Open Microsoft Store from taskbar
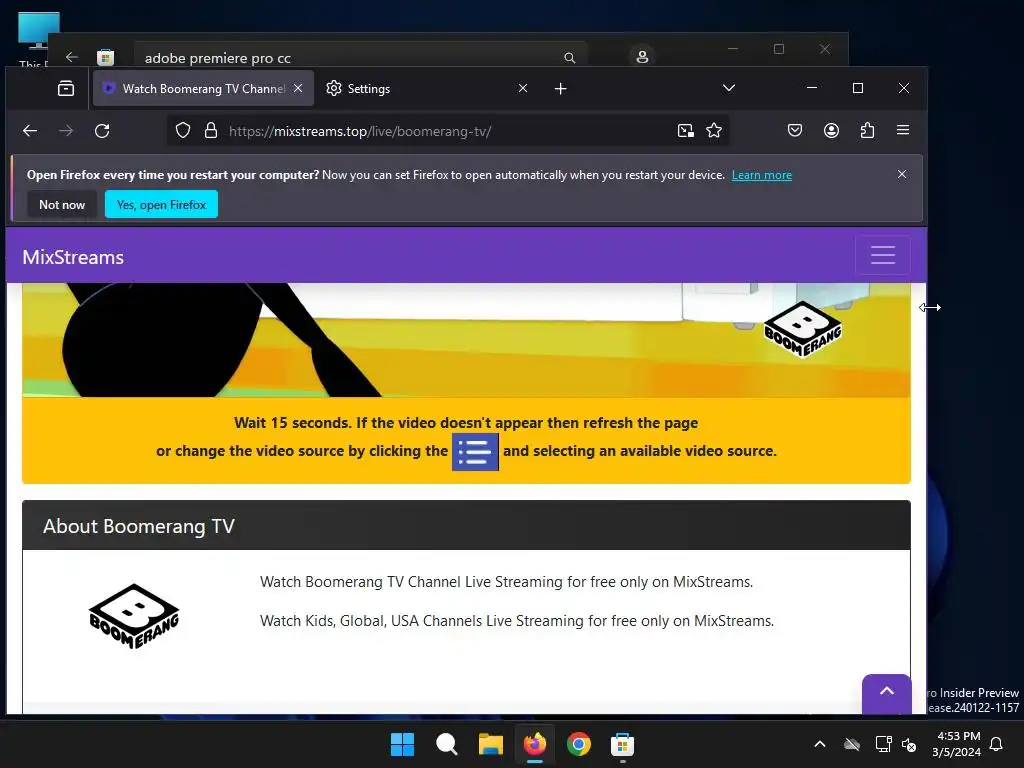Image resolution: width=1024 pixels, height=768 pixels. pyautogui.click(x=622, y=744)
